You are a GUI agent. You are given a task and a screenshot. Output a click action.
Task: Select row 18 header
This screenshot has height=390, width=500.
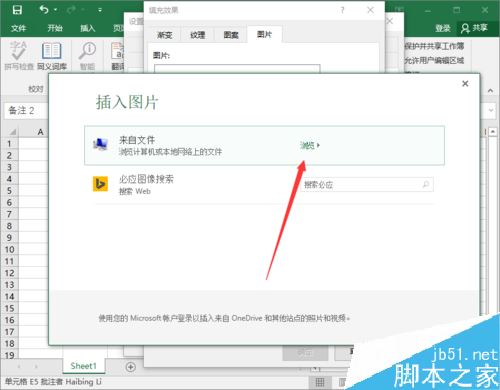coord(9,343)
